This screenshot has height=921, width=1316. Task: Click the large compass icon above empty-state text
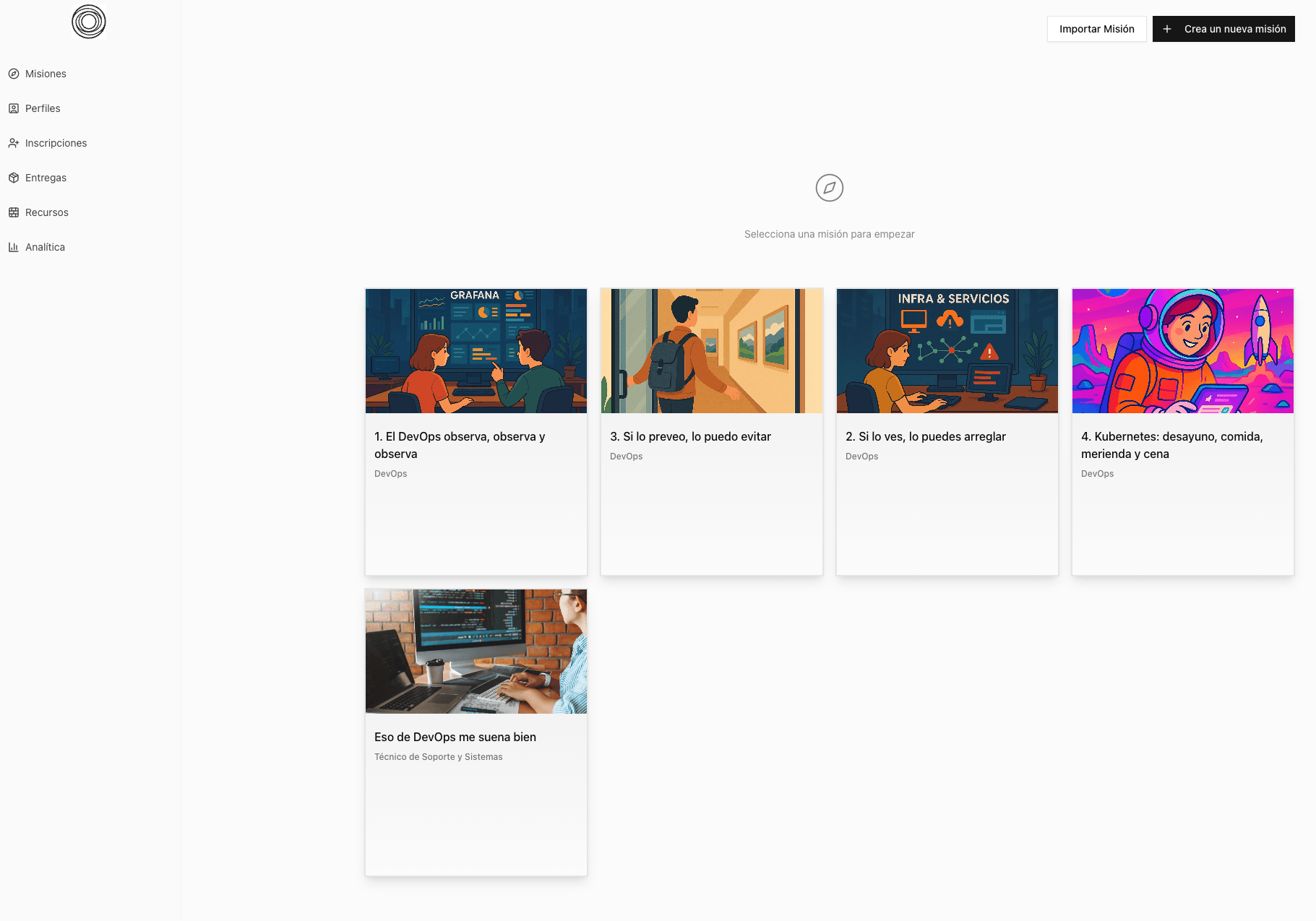point(829,188)
